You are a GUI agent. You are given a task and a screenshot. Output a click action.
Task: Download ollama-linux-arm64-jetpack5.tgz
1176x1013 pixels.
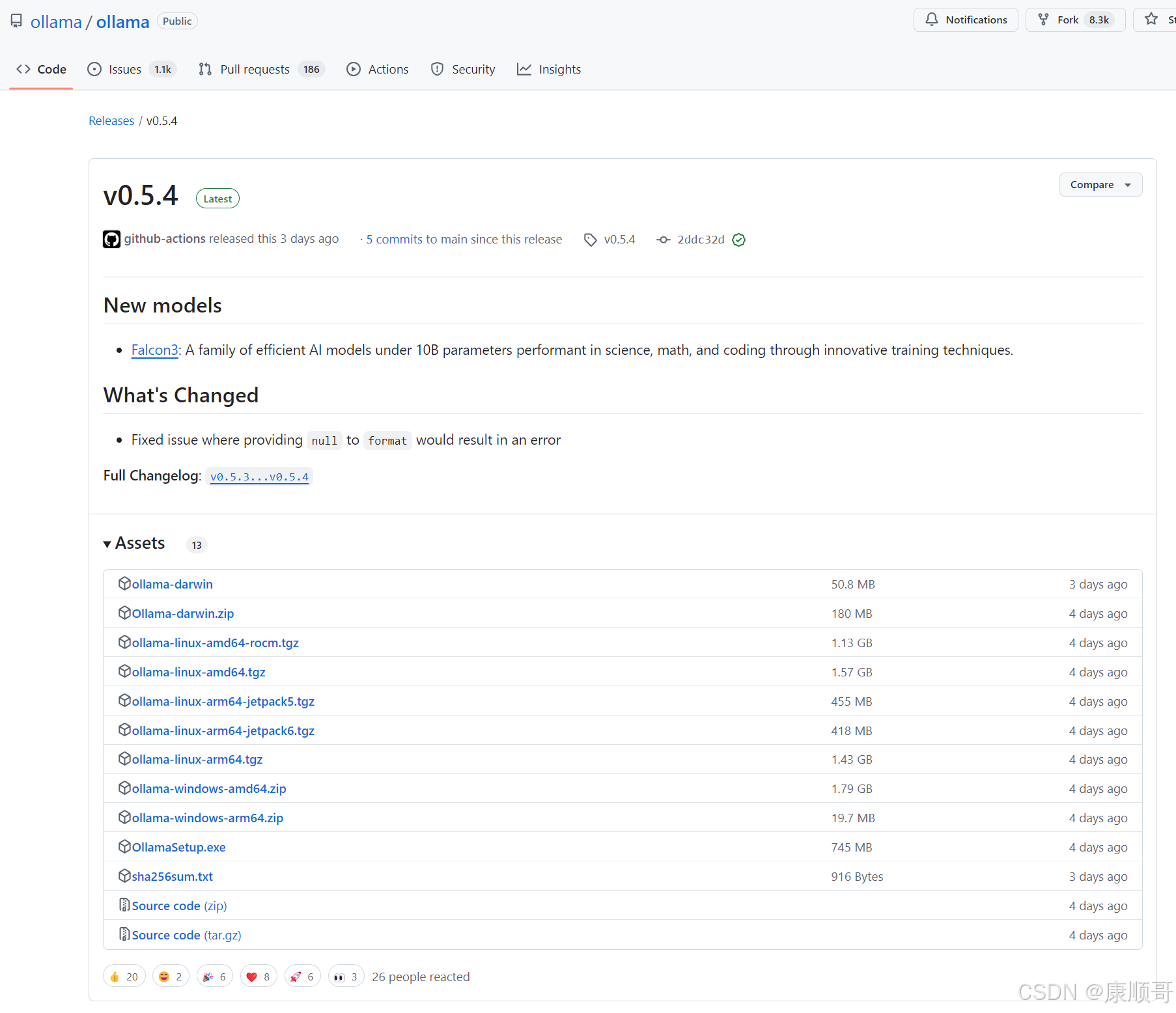click(223, 702)
